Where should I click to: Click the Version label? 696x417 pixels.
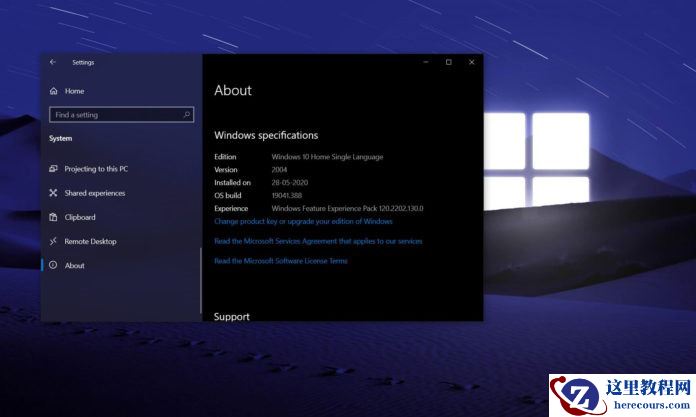[225, 170]
